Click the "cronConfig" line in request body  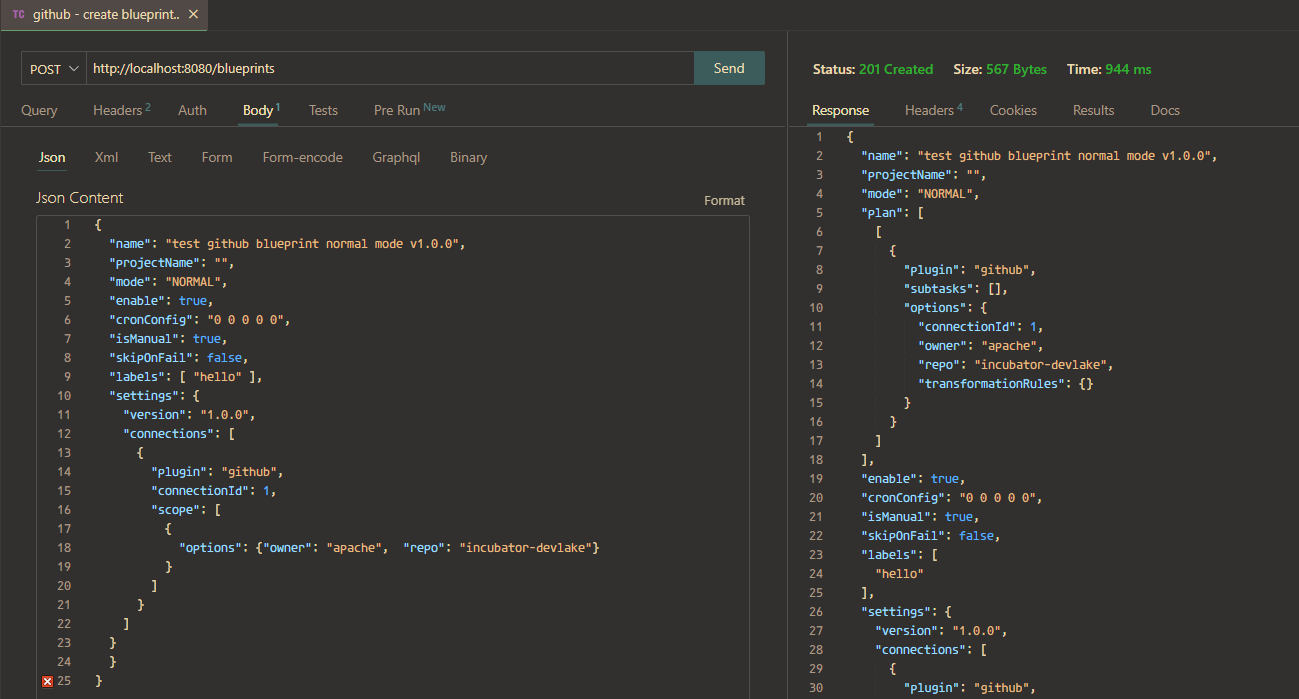point(199,319)
